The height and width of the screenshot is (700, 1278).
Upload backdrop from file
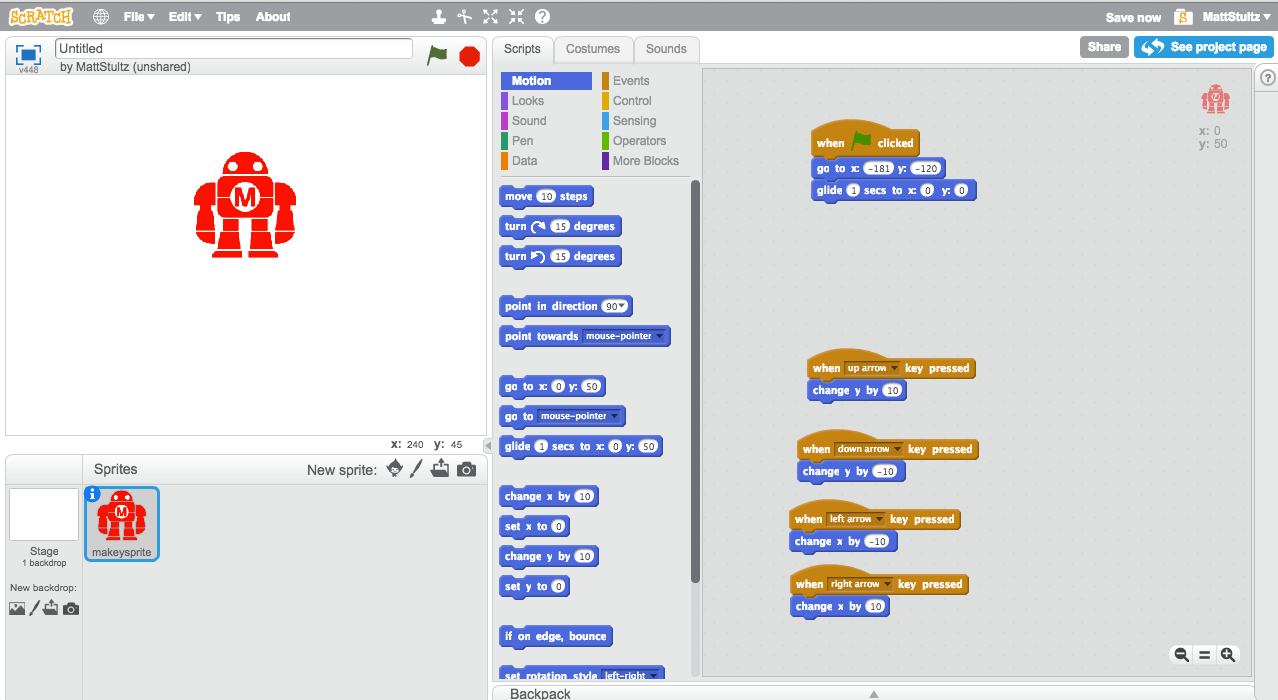[51, 608]
